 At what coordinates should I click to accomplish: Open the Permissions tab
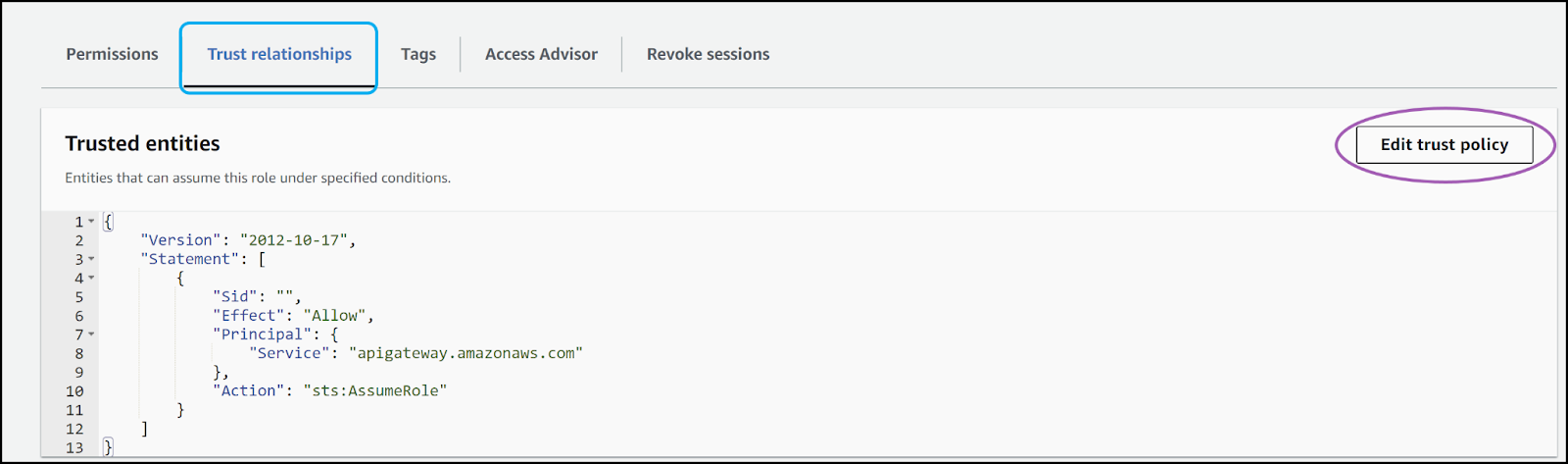112,55
